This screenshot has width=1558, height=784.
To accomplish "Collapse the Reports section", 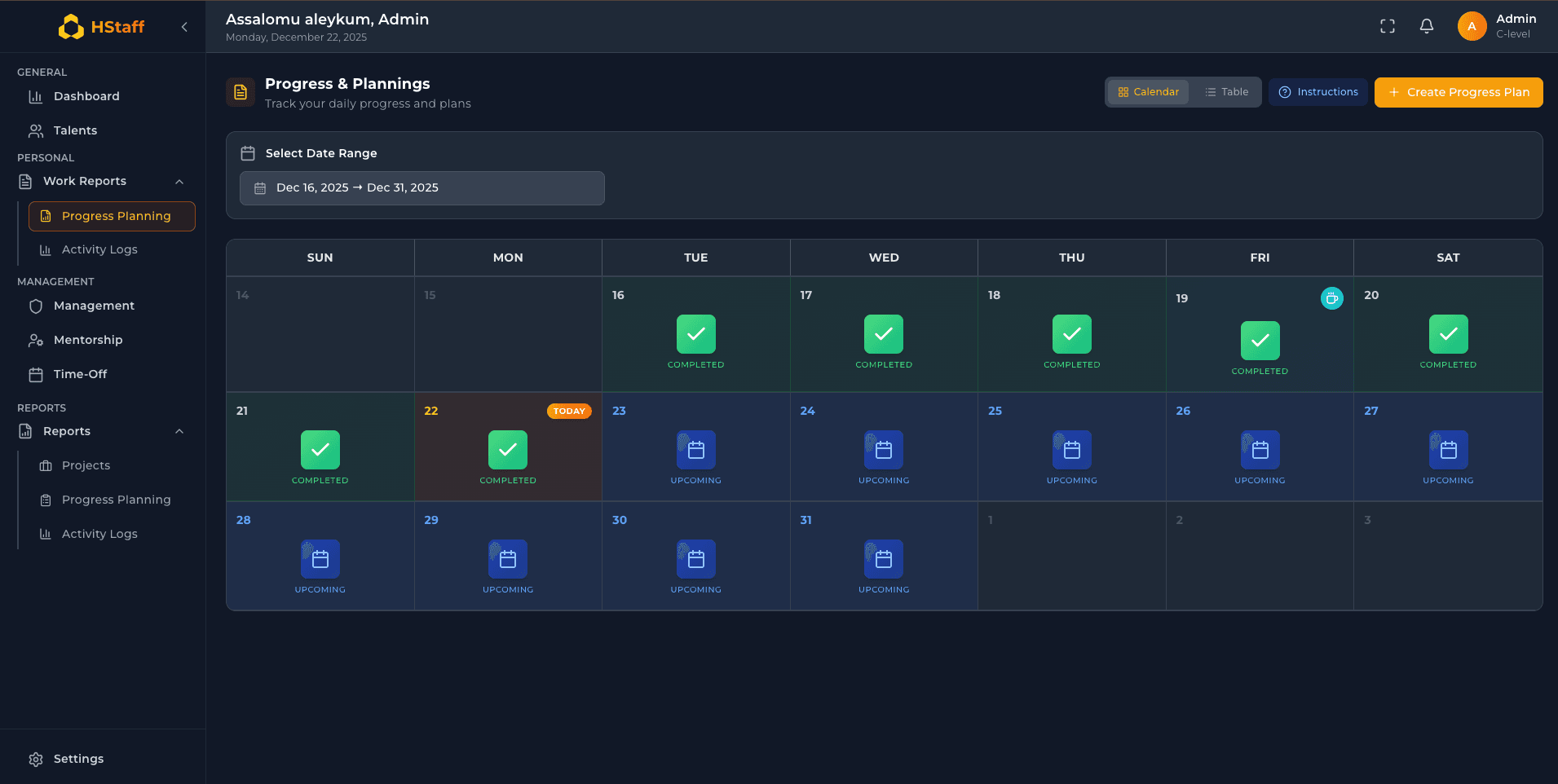I will (x=179, y=431).
